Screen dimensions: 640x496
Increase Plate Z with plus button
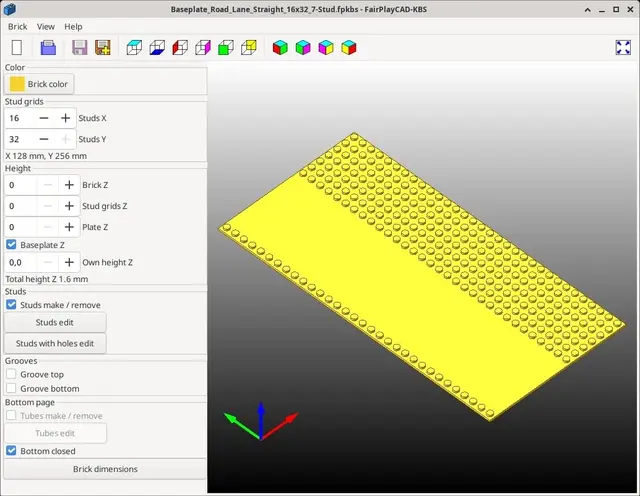(69, 227)
